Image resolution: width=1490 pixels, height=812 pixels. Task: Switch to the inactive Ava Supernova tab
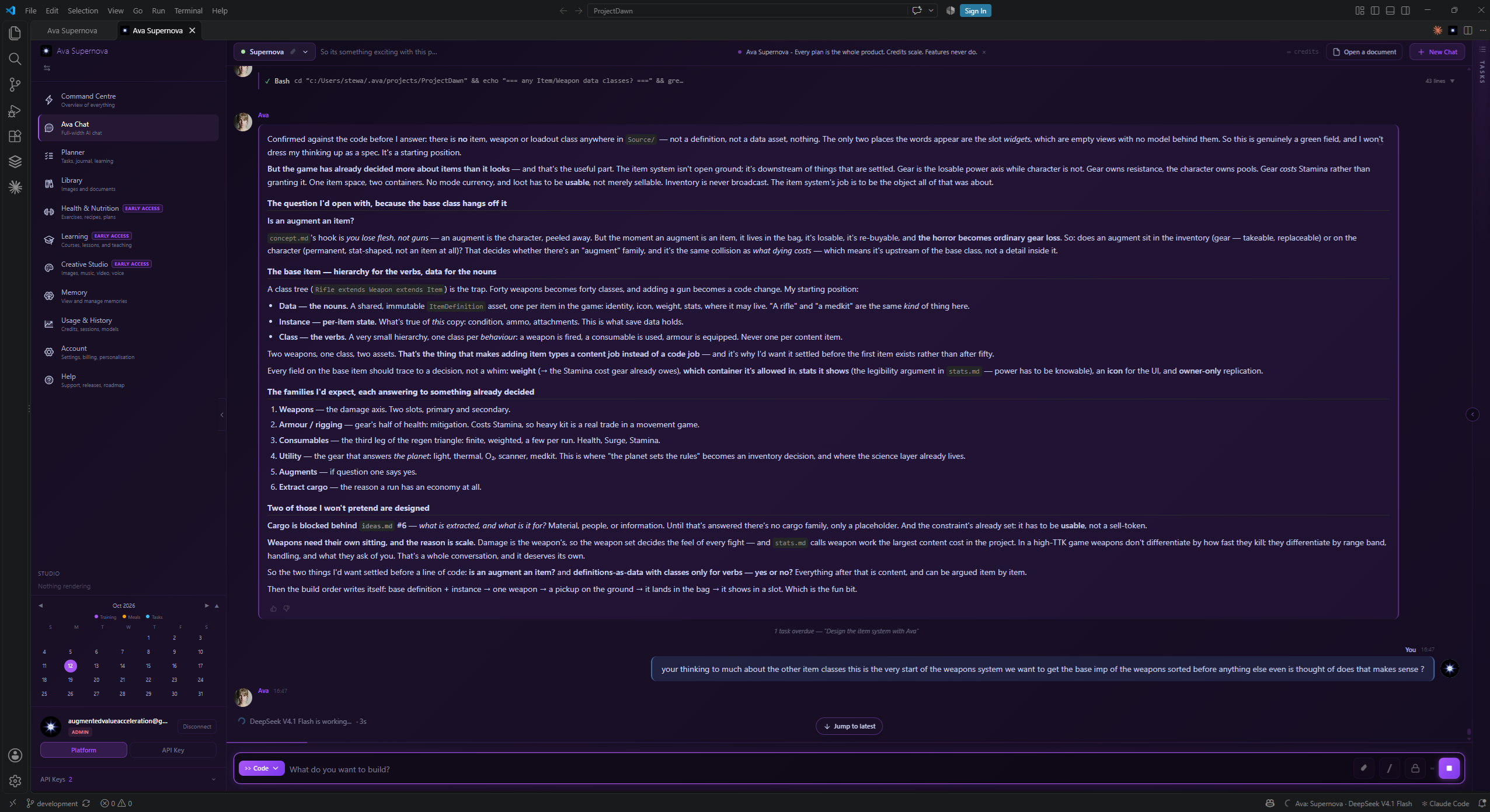(72, 30)
